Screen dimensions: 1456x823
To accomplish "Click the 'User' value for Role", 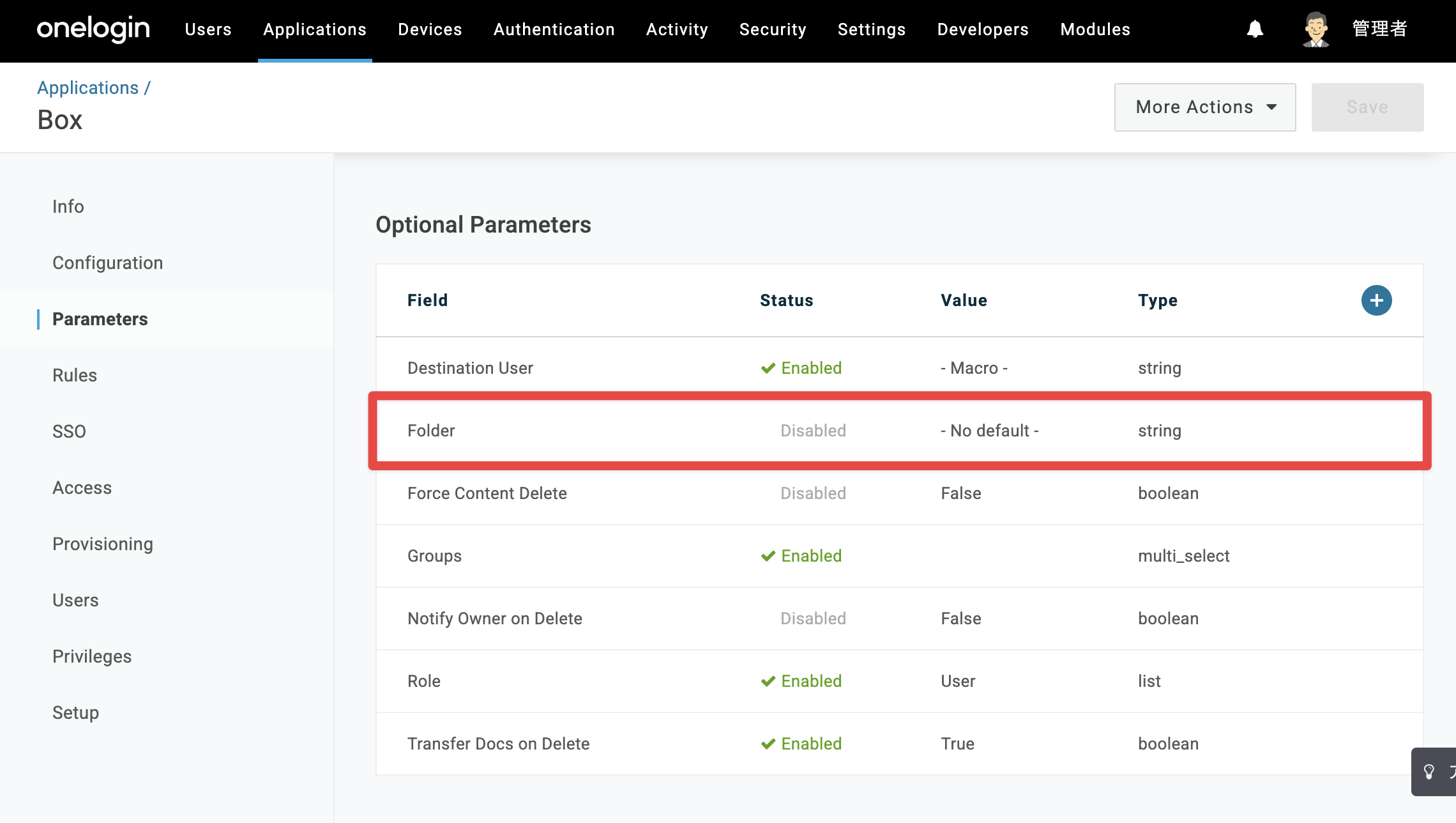I will point(958,681).
